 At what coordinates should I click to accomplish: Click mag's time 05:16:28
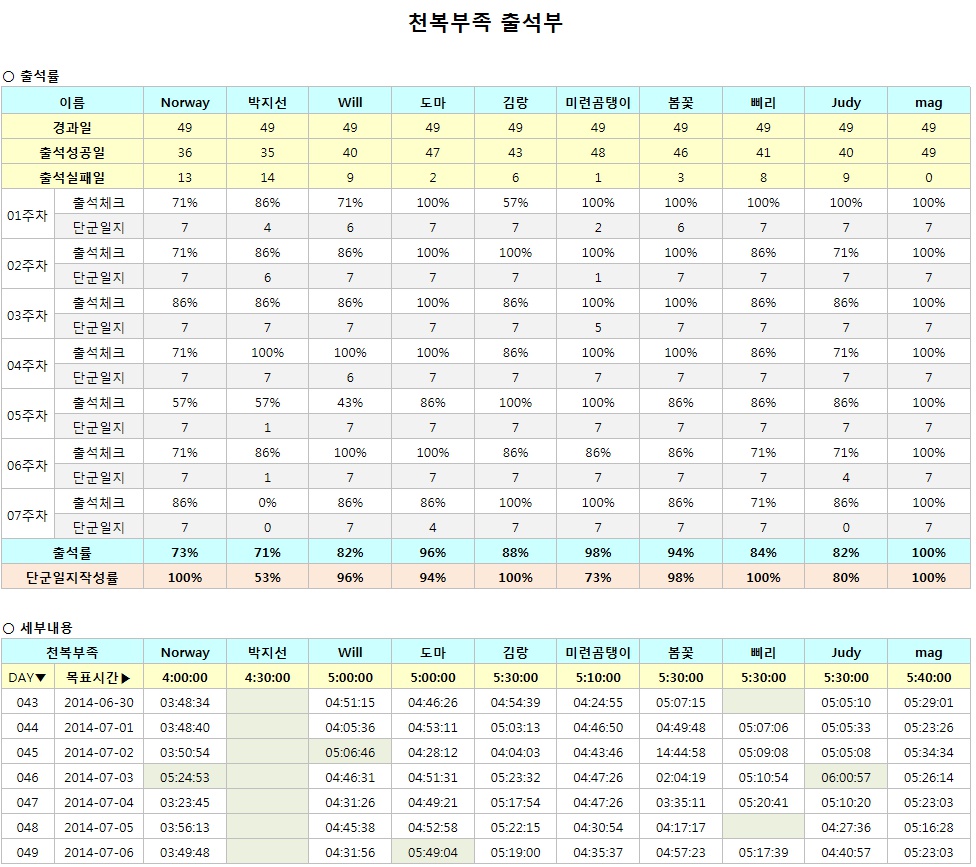929,827
